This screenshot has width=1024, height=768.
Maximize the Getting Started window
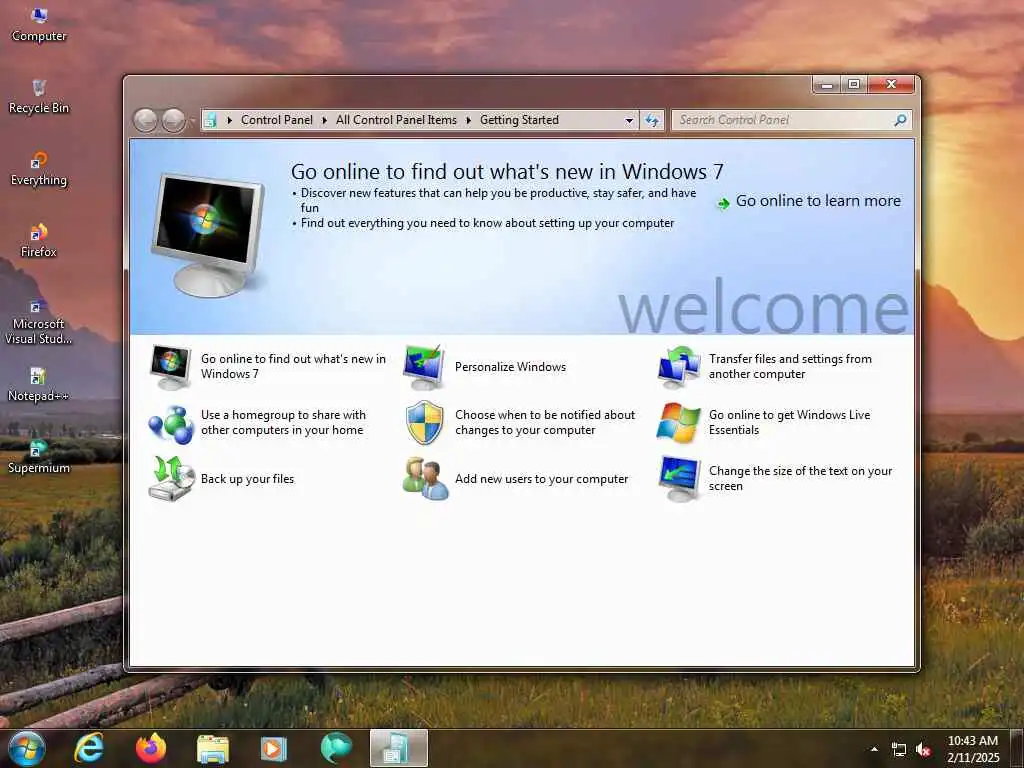(854, 84)
